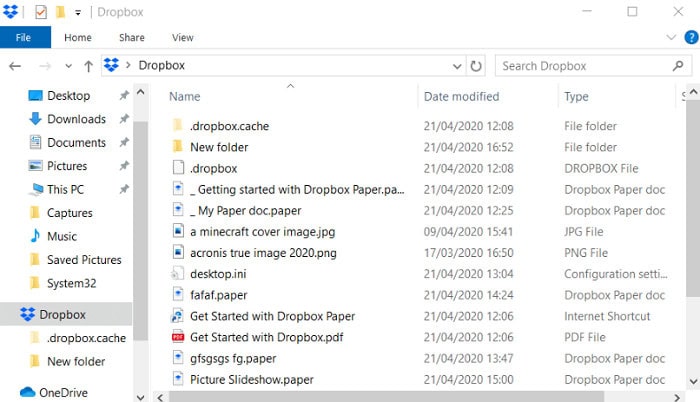The height and width of the screenshot is (402, 700).
Task: Select Get Started with Dropbox Paper shortcut
Action: pyautogui.click(x=272, y=316)
